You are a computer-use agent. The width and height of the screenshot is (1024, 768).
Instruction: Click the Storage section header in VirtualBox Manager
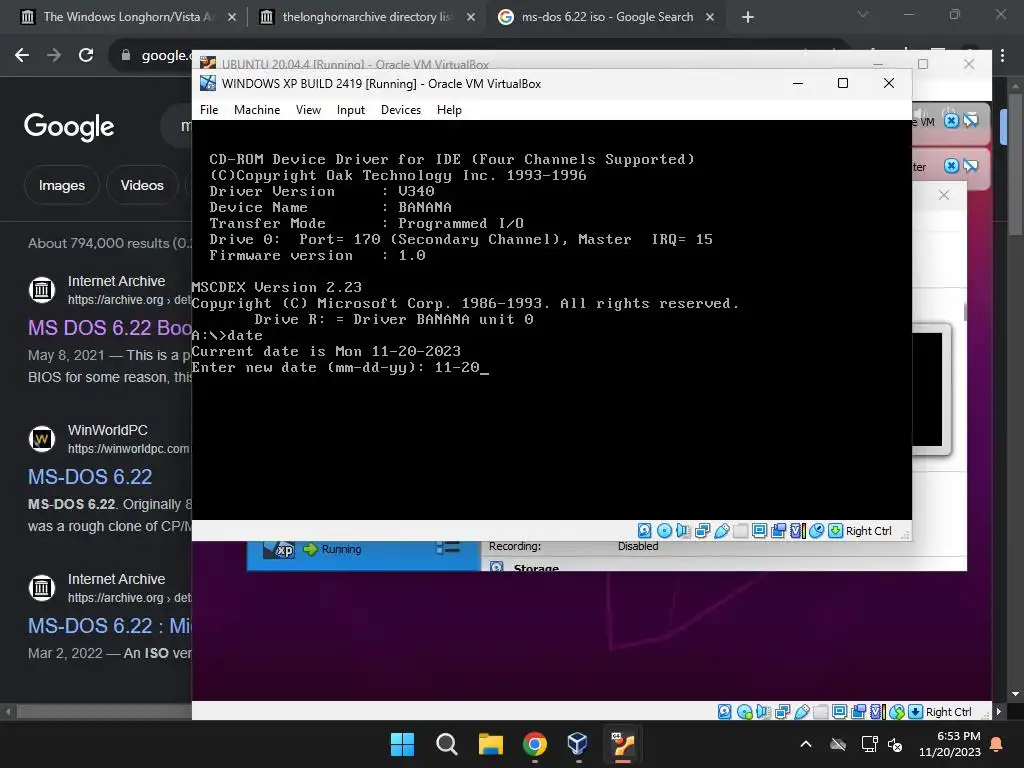(x=536, y=568)
